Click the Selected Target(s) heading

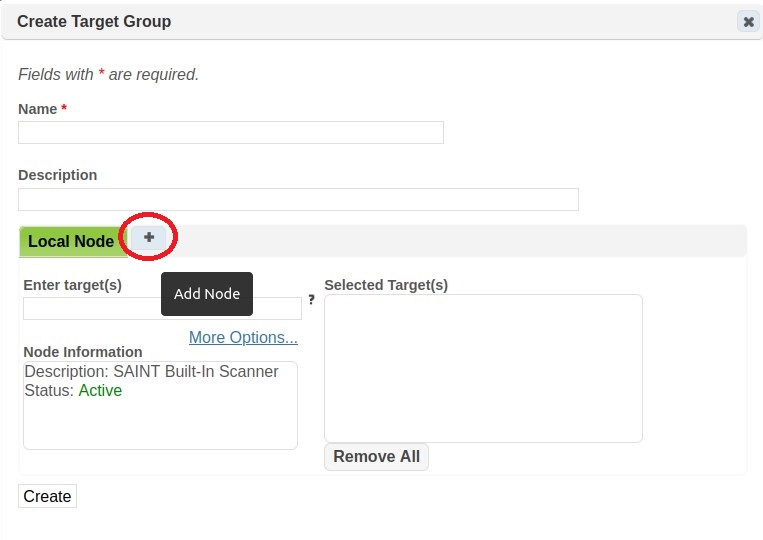pyautogui.click(x=386, y=285)
